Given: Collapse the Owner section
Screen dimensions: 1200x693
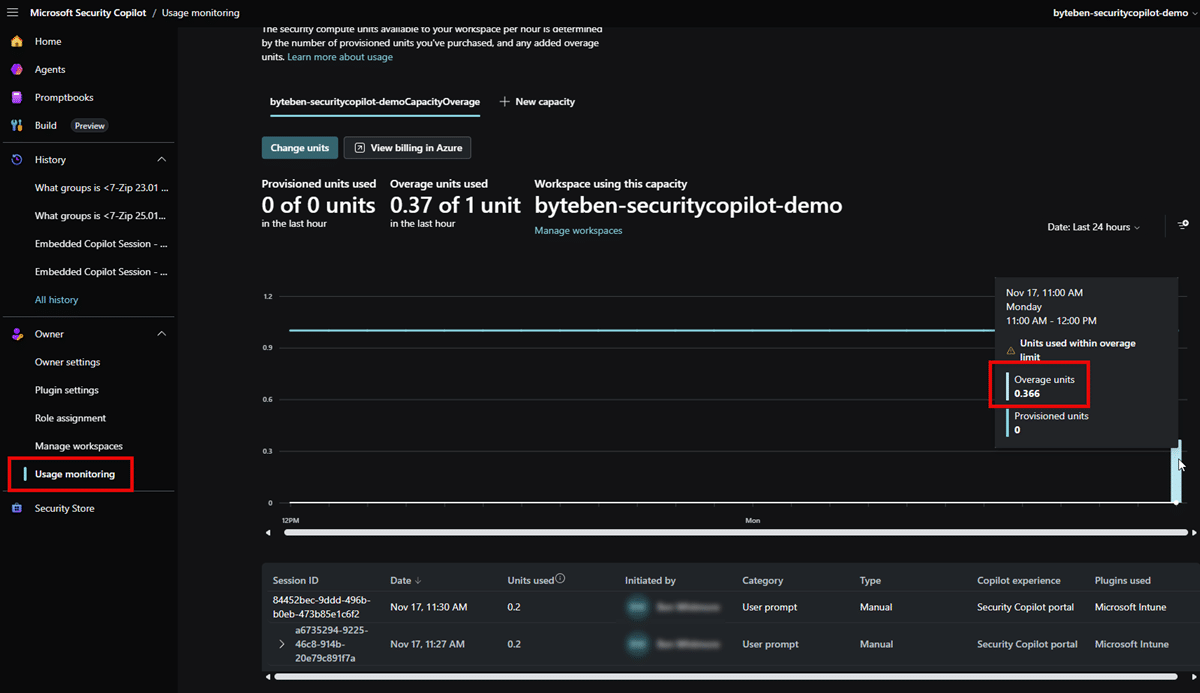Looking at the screenshot, I should click(x=162, y=334).
